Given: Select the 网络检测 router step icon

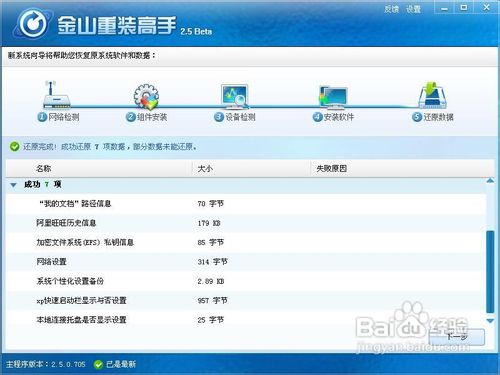Looking at the screenshot, I should [x=56, y=95].
